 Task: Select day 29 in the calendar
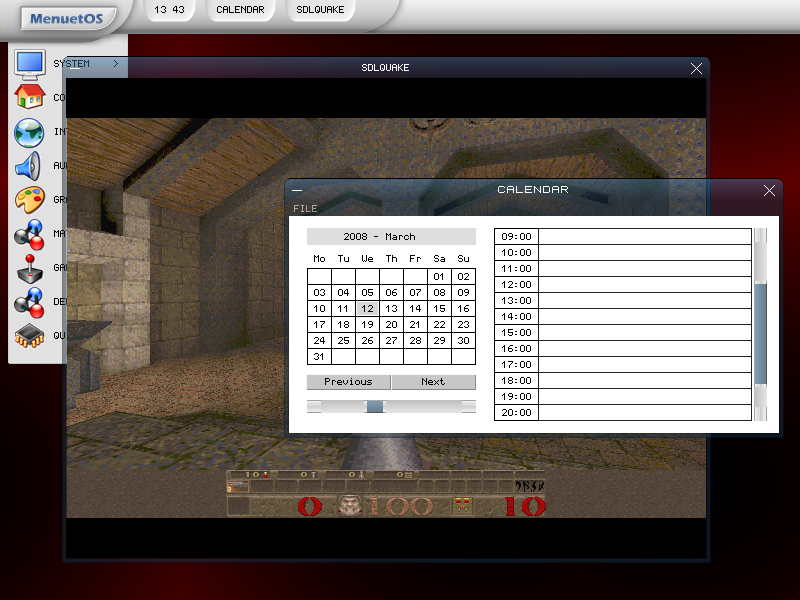click(439, 340)
